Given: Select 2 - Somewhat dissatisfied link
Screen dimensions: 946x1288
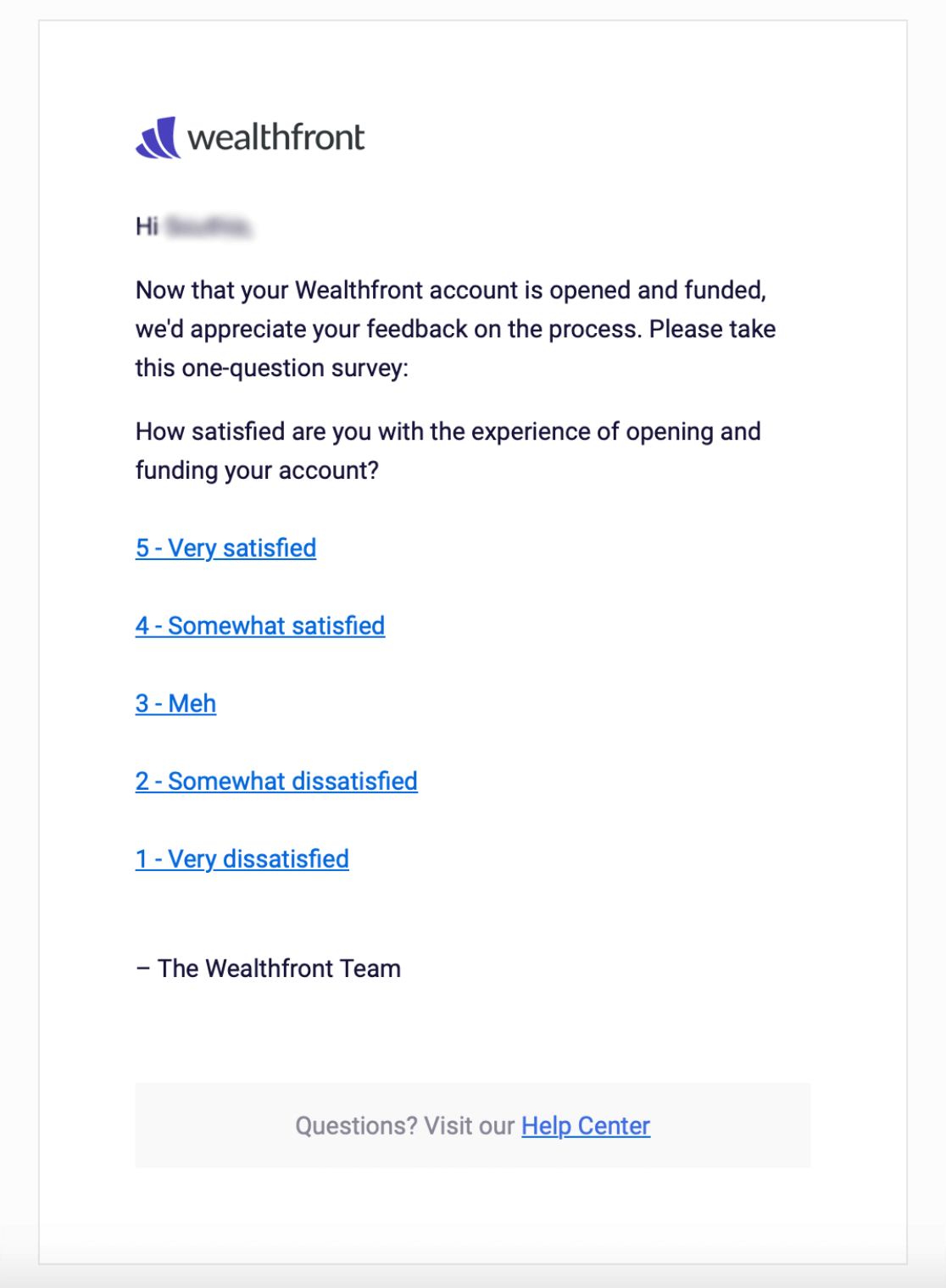Looking at the screenshot, I should click(x=276, y=781).
